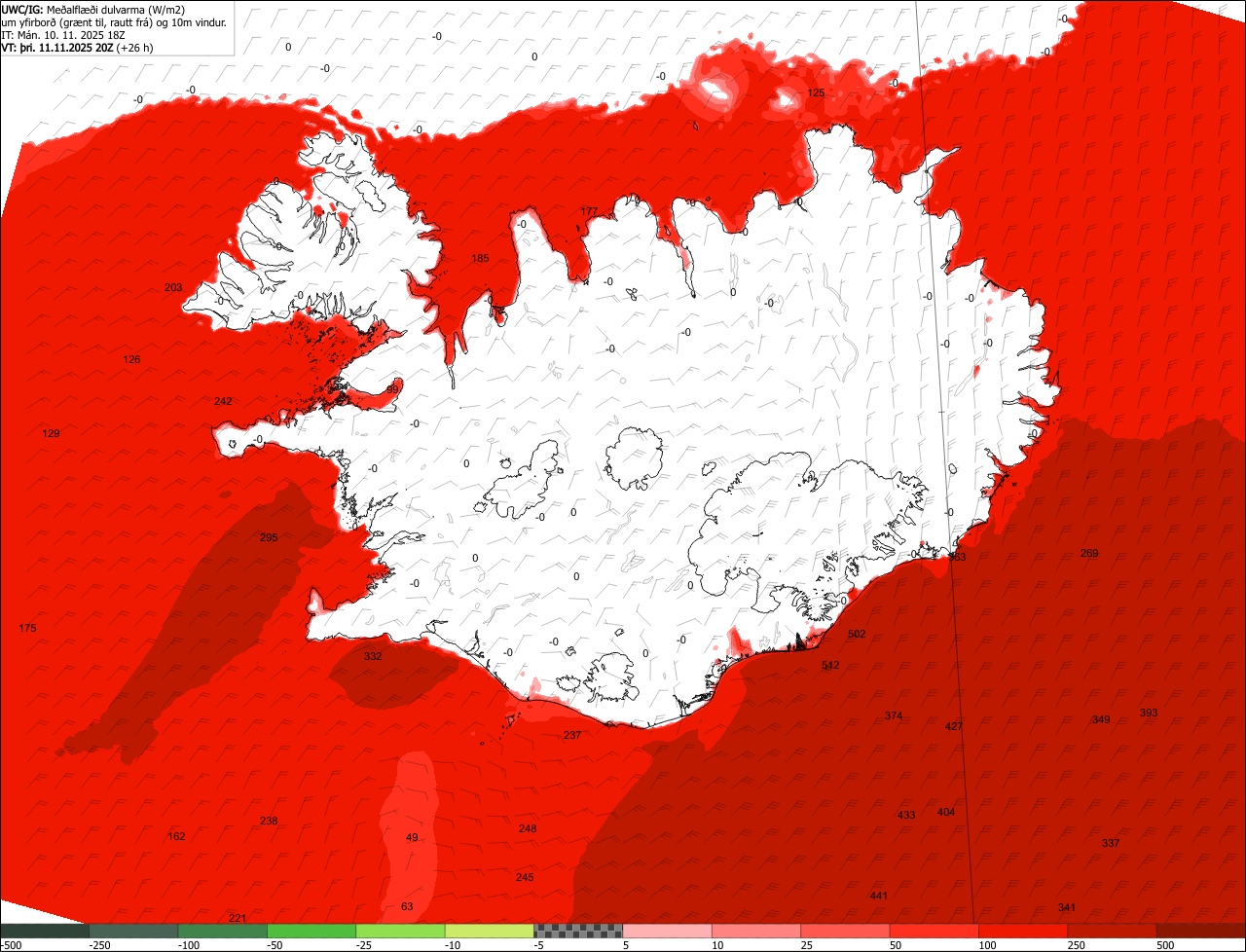Click the 374 value southeast of Iceland
Image resolution: width=1246 pixels, height=952 pixels.
pyautogui.click(x=894, y=715)
